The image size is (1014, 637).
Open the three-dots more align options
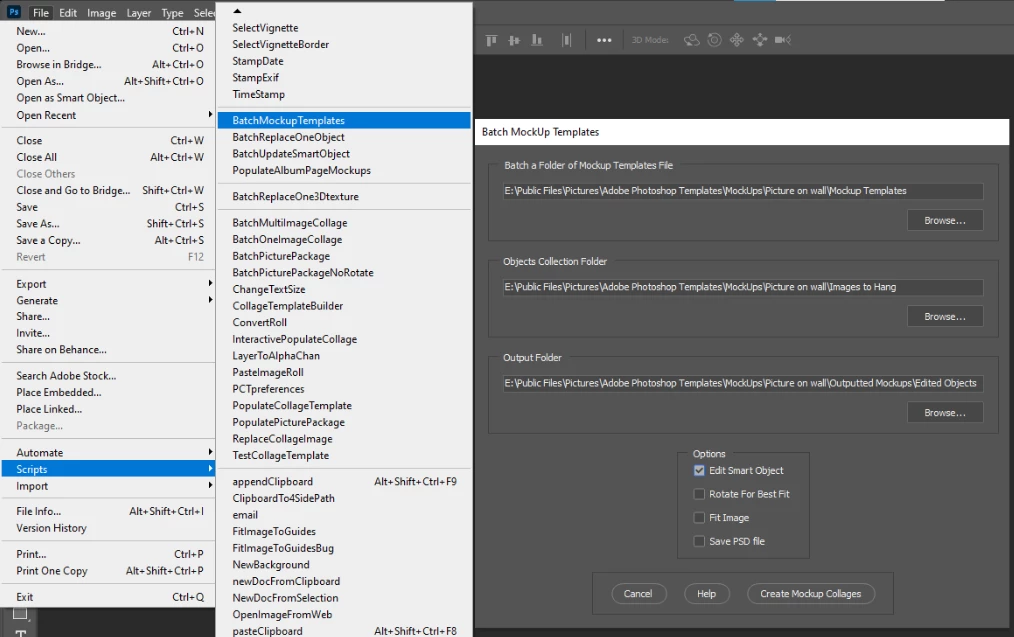[x=604, y=40]
